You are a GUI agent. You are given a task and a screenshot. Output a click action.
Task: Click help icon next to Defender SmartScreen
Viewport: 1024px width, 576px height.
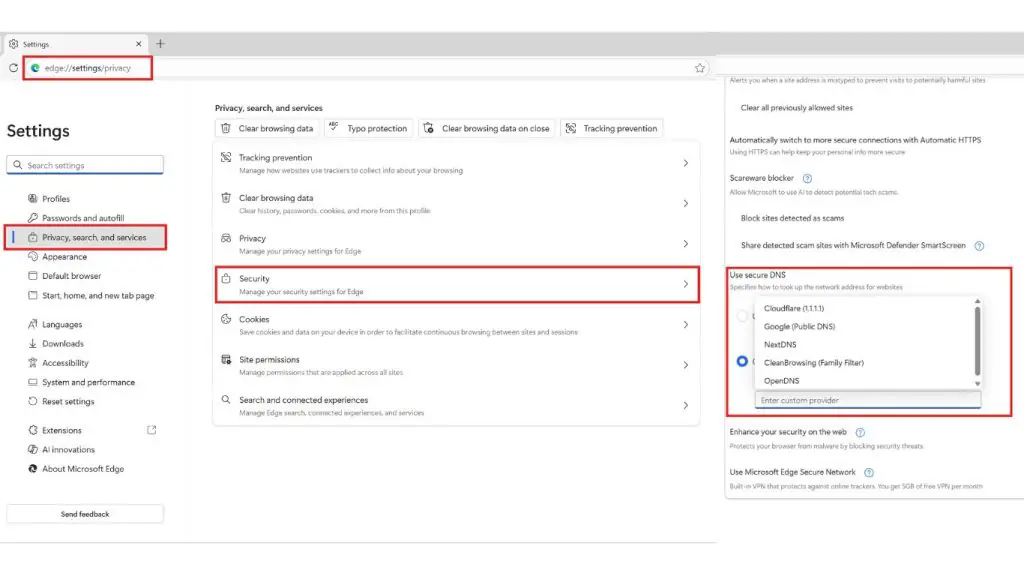[979, 246]
